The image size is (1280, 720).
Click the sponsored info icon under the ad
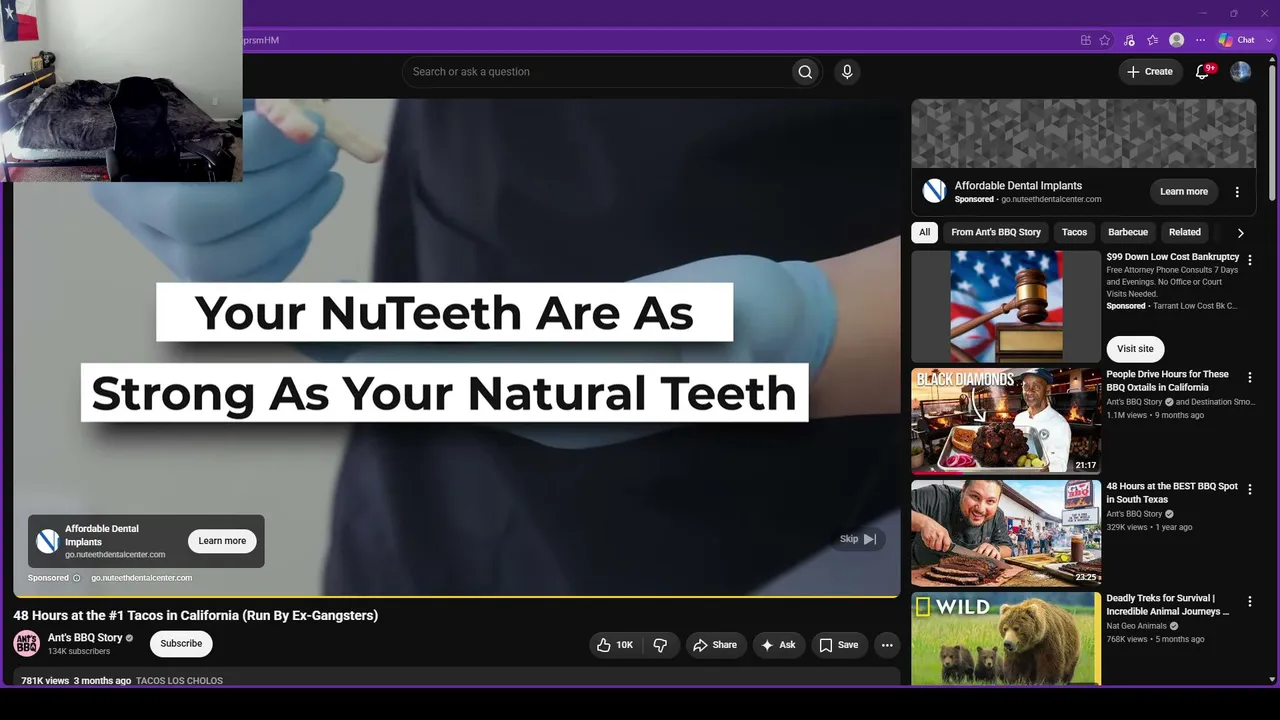click(76, 578)
